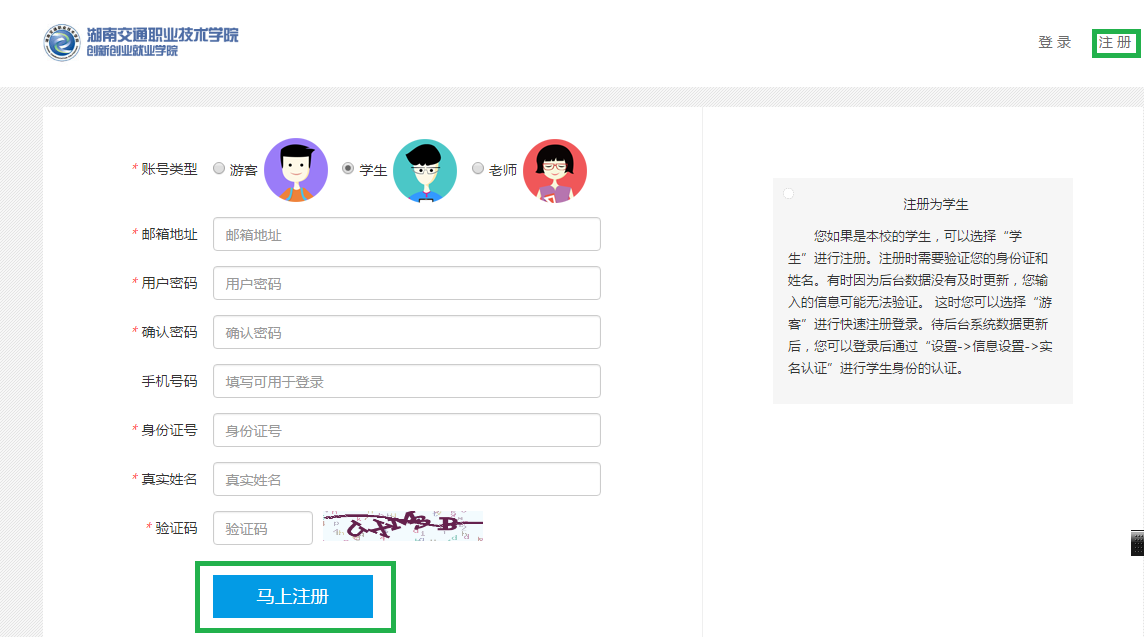This screenshot has width=1144, height=637.
Task: Focus the 身份证号 input field
Action: 406,430
